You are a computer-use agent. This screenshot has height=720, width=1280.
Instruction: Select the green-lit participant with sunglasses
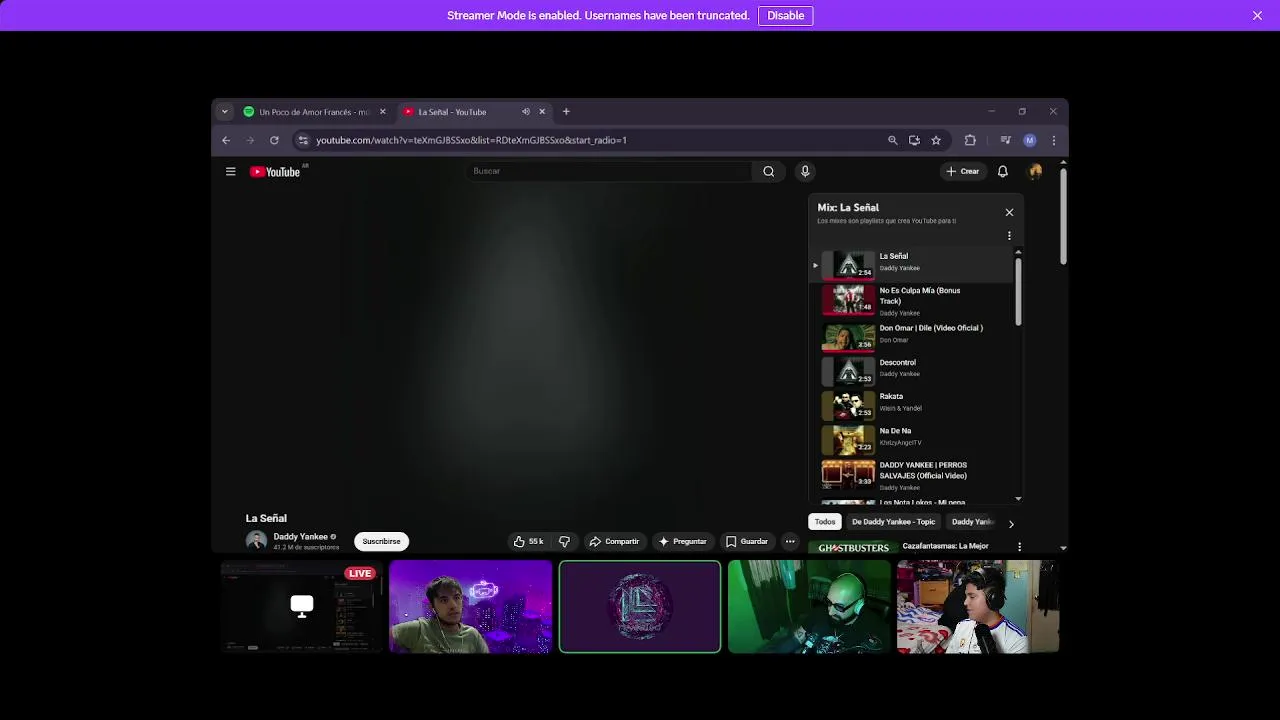click(x=809, y=606)
